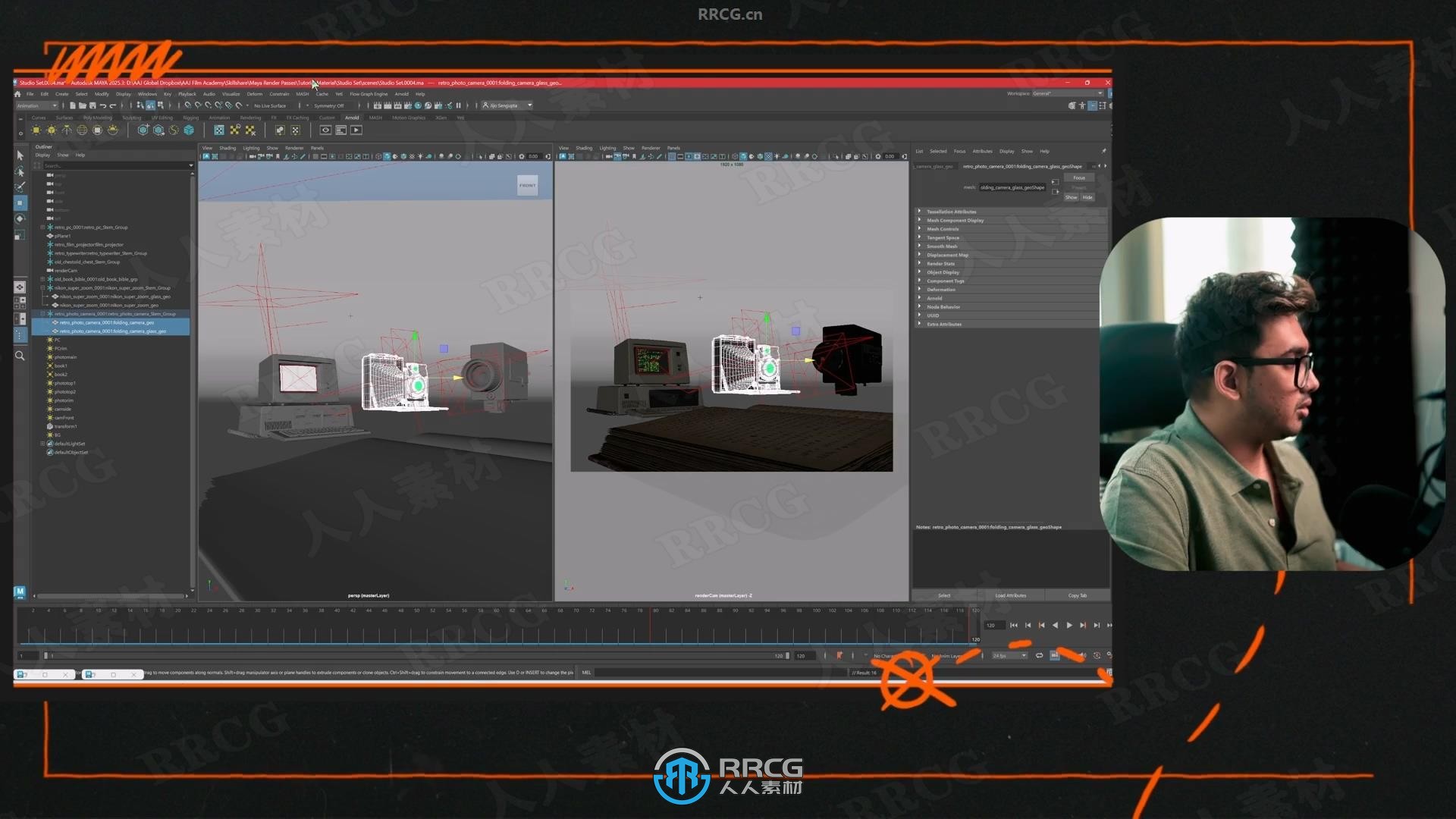Open the Arnold RenderView eye icon
Screen dimensions: 1456x819
tap(325, 130)
